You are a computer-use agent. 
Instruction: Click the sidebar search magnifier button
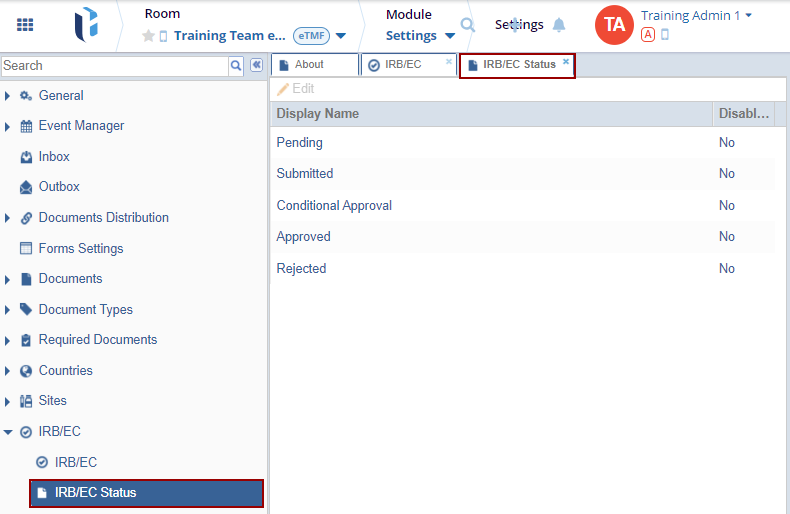pyautogui.click(x=236, y=65)
